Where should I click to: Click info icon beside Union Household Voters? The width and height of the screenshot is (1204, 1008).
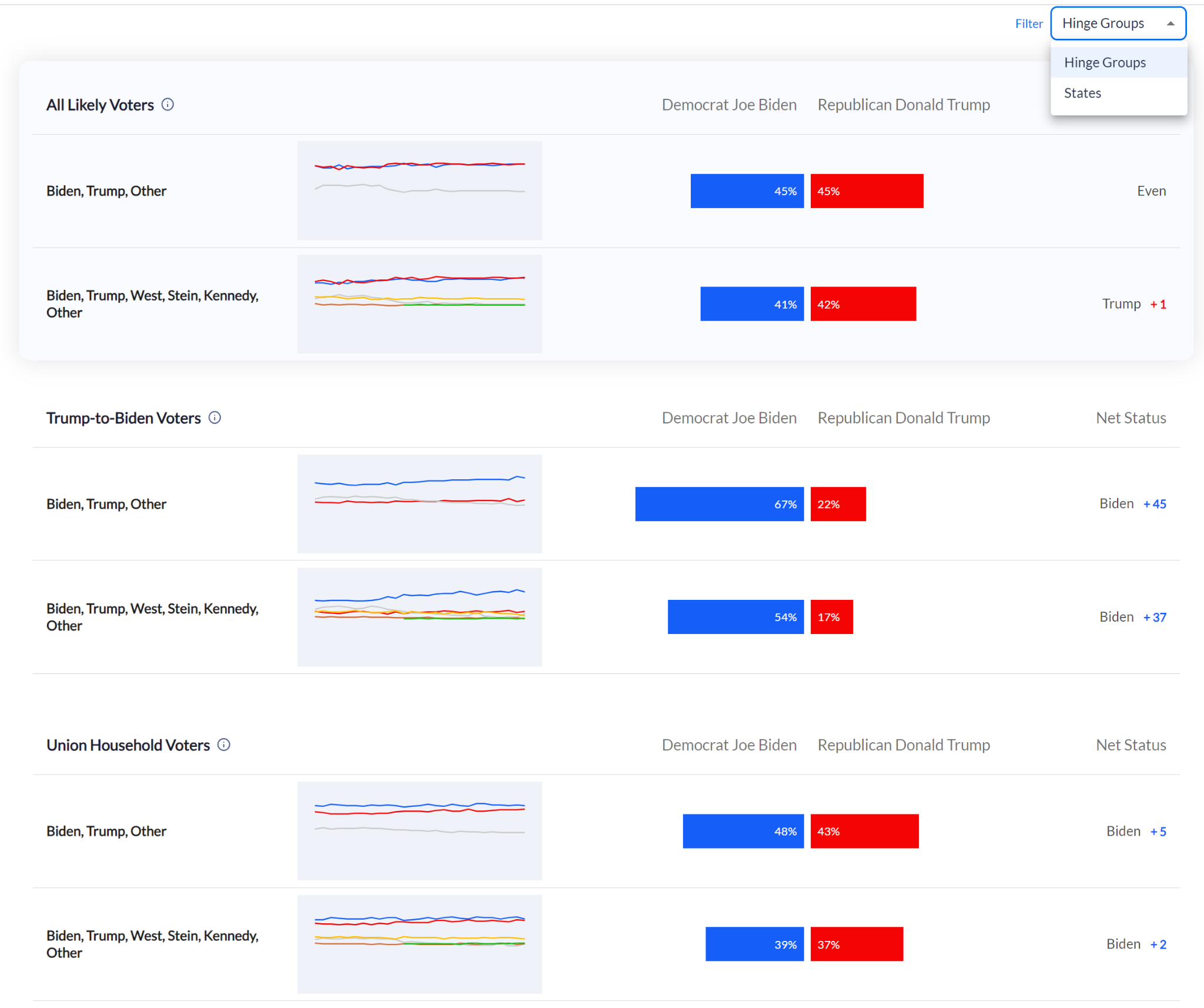point(224,745)
